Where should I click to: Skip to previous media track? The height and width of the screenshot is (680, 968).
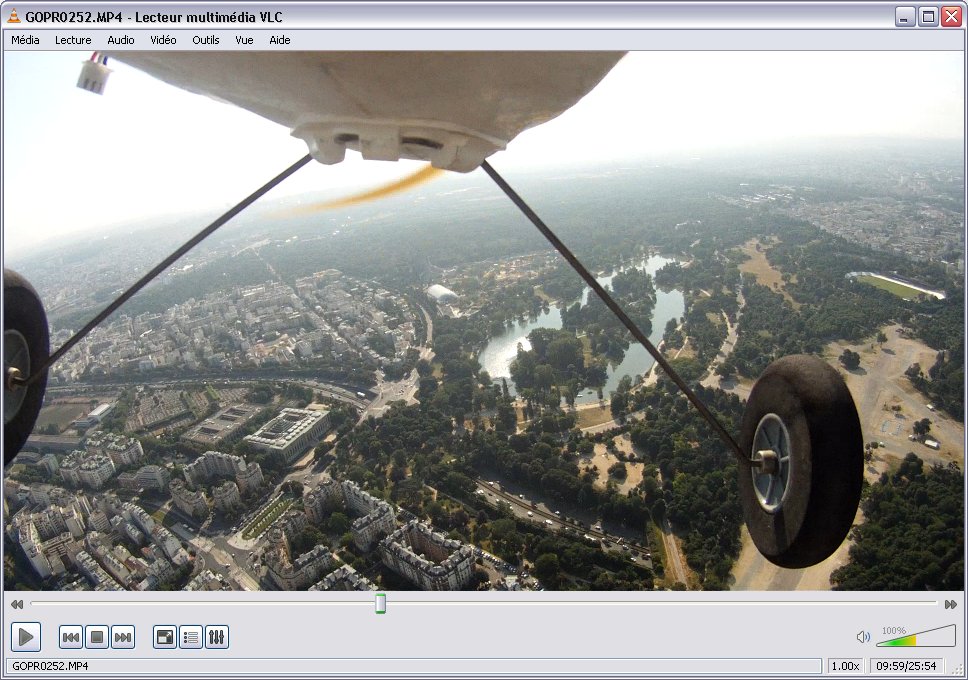click(x=71, y=637)
